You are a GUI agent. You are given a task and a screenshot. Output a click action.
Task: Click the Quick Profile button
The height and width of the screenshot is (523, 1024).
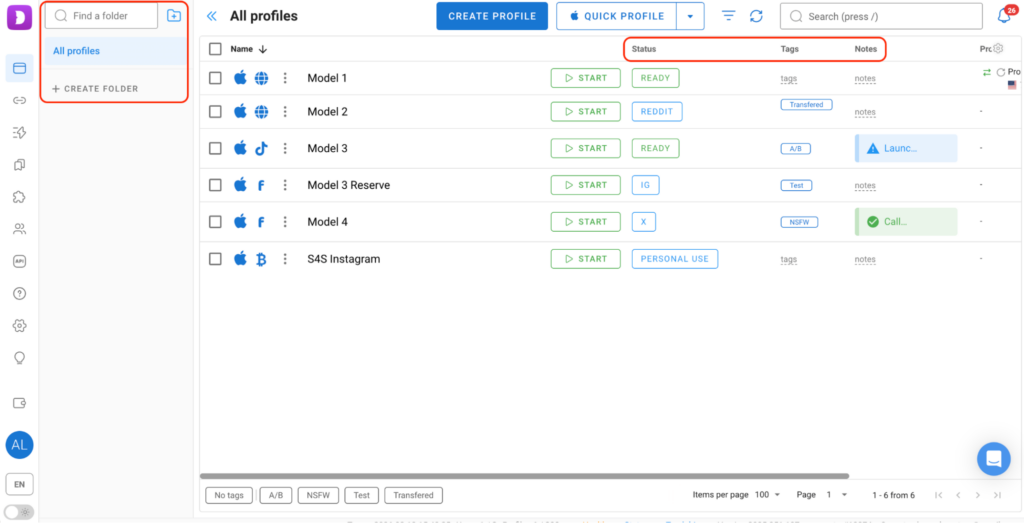[x=617, y=16]
